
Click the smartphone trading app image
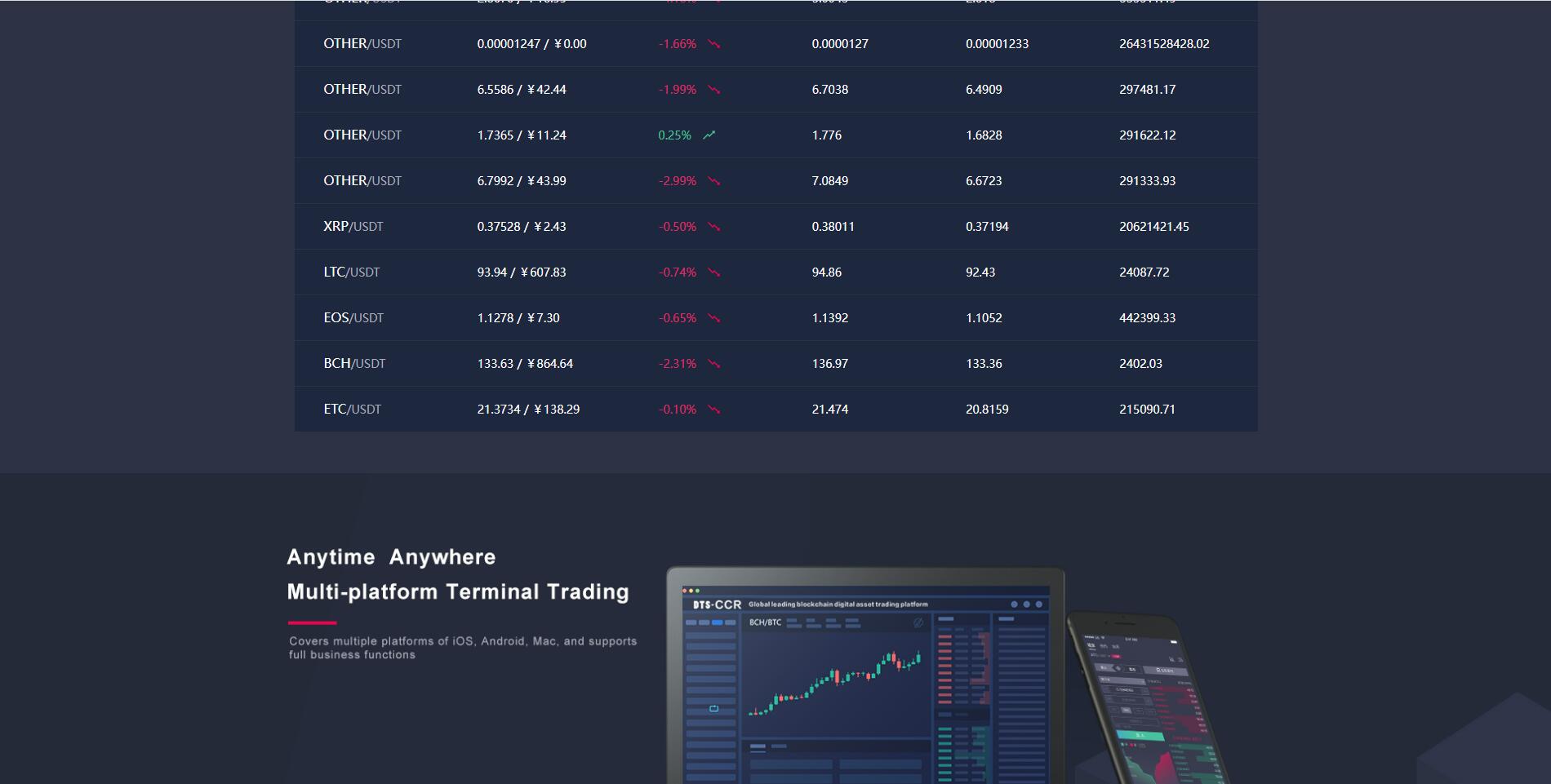click(1147, 702)
